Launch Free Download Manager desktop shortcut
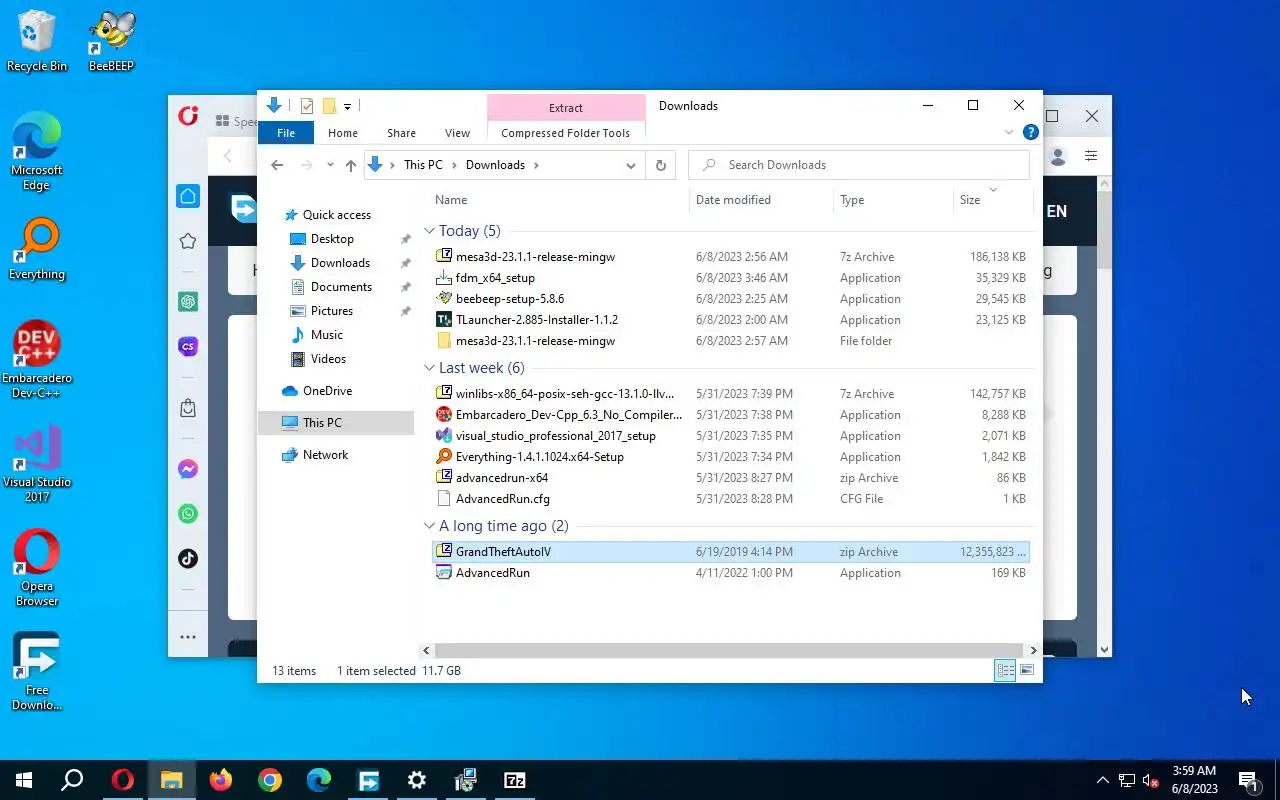Image resolution: width=1280 pixels, height=800 pixels. coord(37,672)
